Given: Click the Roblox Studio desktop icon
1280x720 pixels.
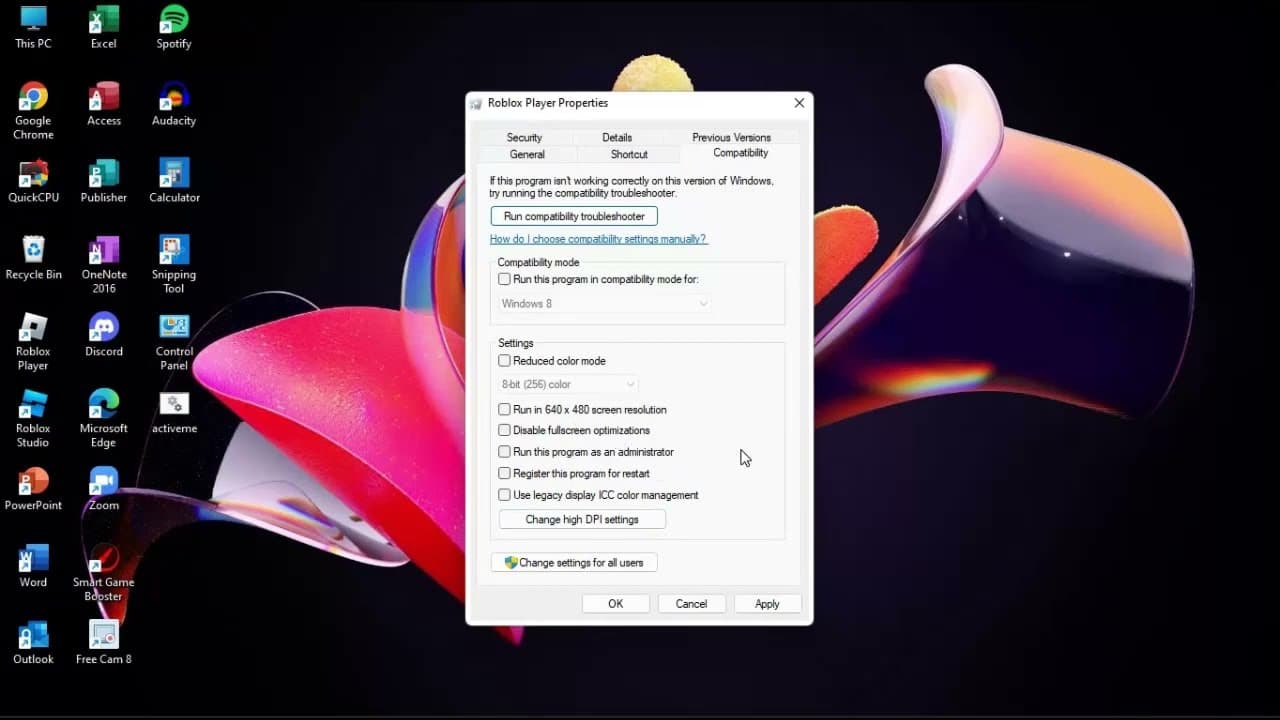Looking at the screenshot, I should click(x=33, y=419).
